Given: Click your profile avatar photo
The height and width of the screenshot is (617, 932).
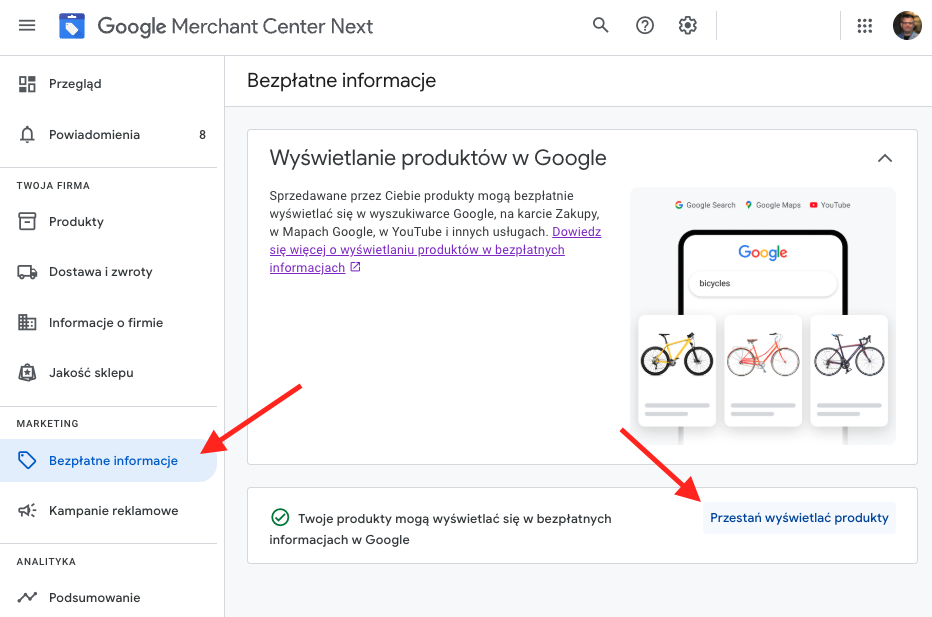Looking at the screenshot, I should tap(907, 25).
